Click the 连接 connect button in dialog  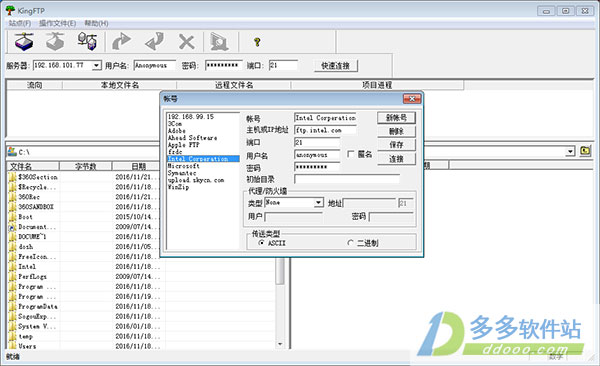click(396, 158)
